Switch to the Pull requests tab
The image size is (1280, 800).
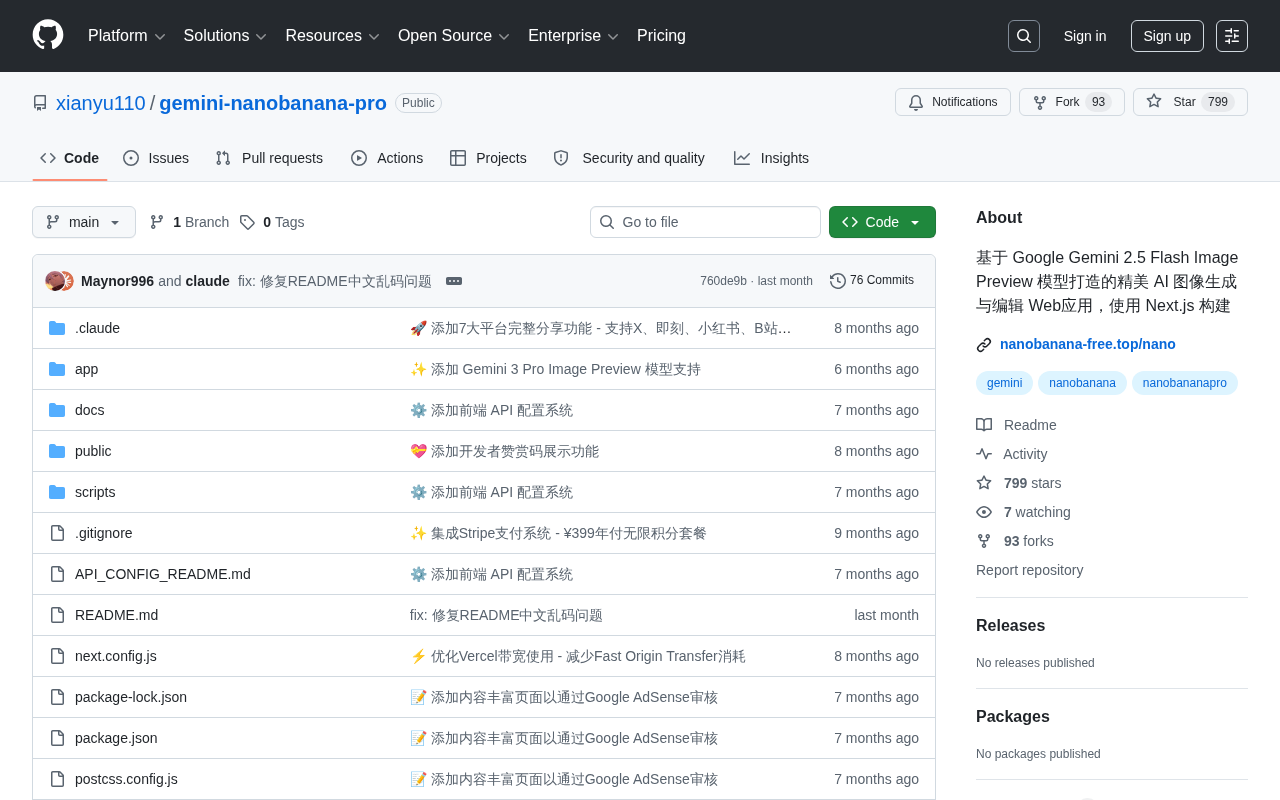tap(269, 158)
